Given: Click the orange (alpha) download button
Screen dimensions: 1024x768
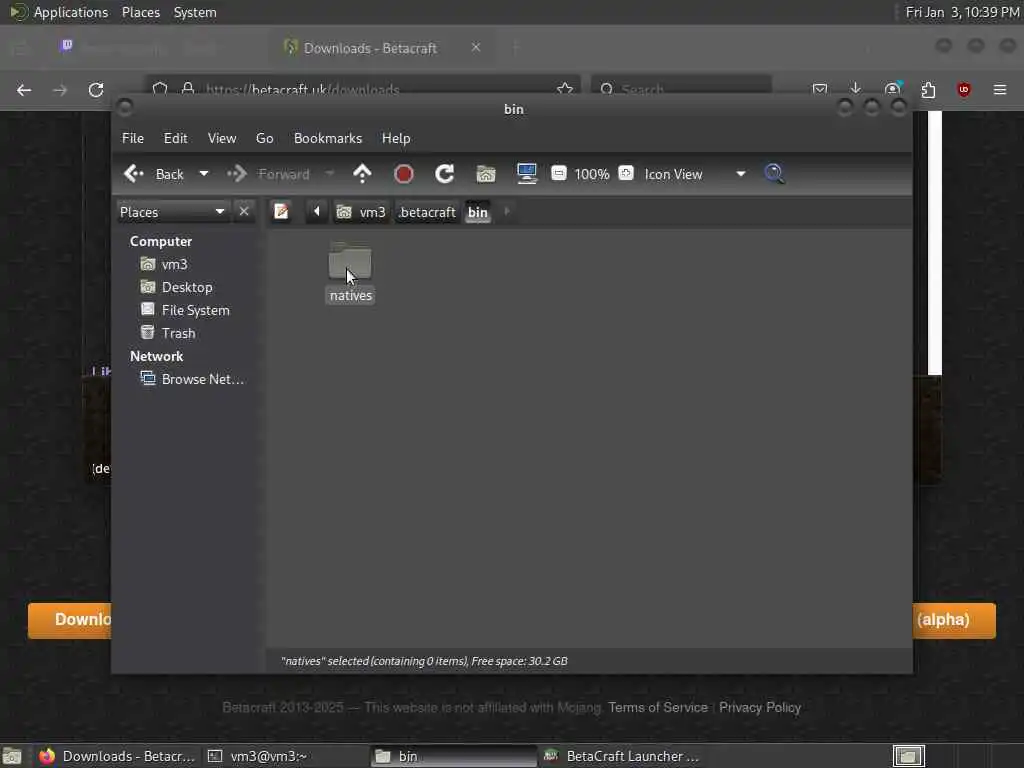Looking at the screenshot, I should pyautogui.click(x=954, y=620).
